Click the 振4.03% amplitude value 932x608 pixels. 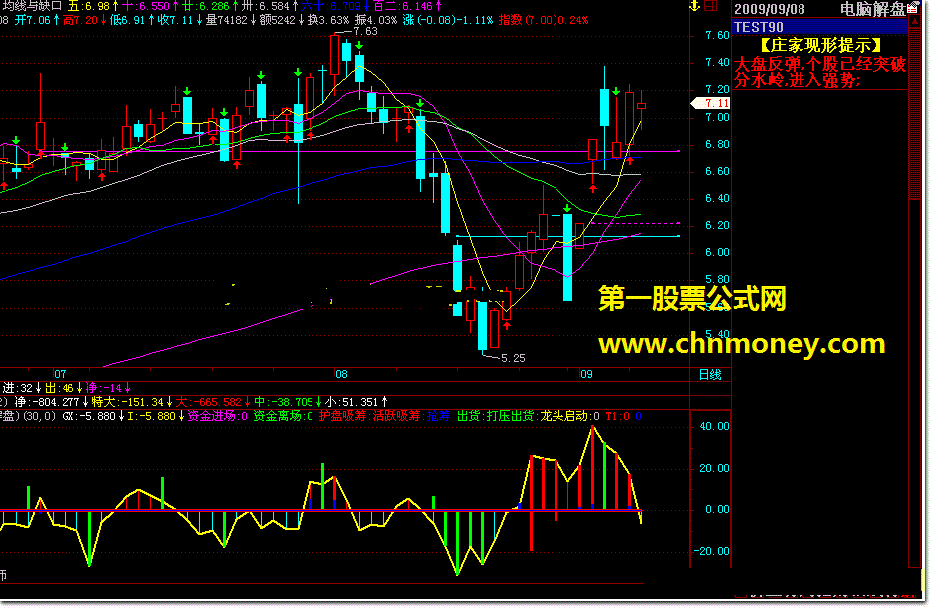coord(376,20)
